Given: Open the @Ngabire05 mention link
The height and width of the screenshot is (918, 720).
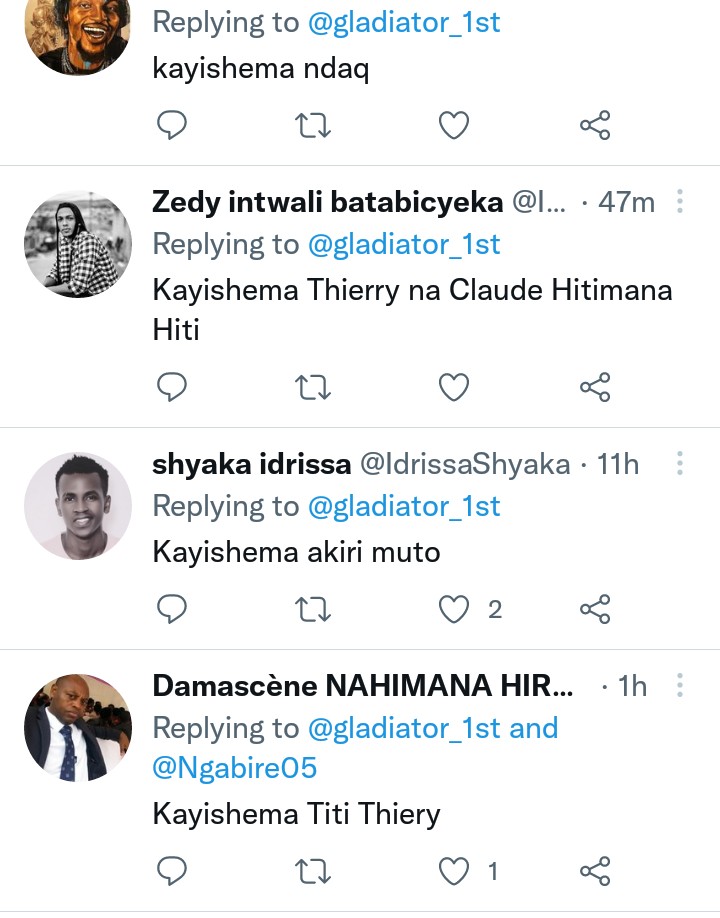Looking at the screenshot, I should coord(234,767).
